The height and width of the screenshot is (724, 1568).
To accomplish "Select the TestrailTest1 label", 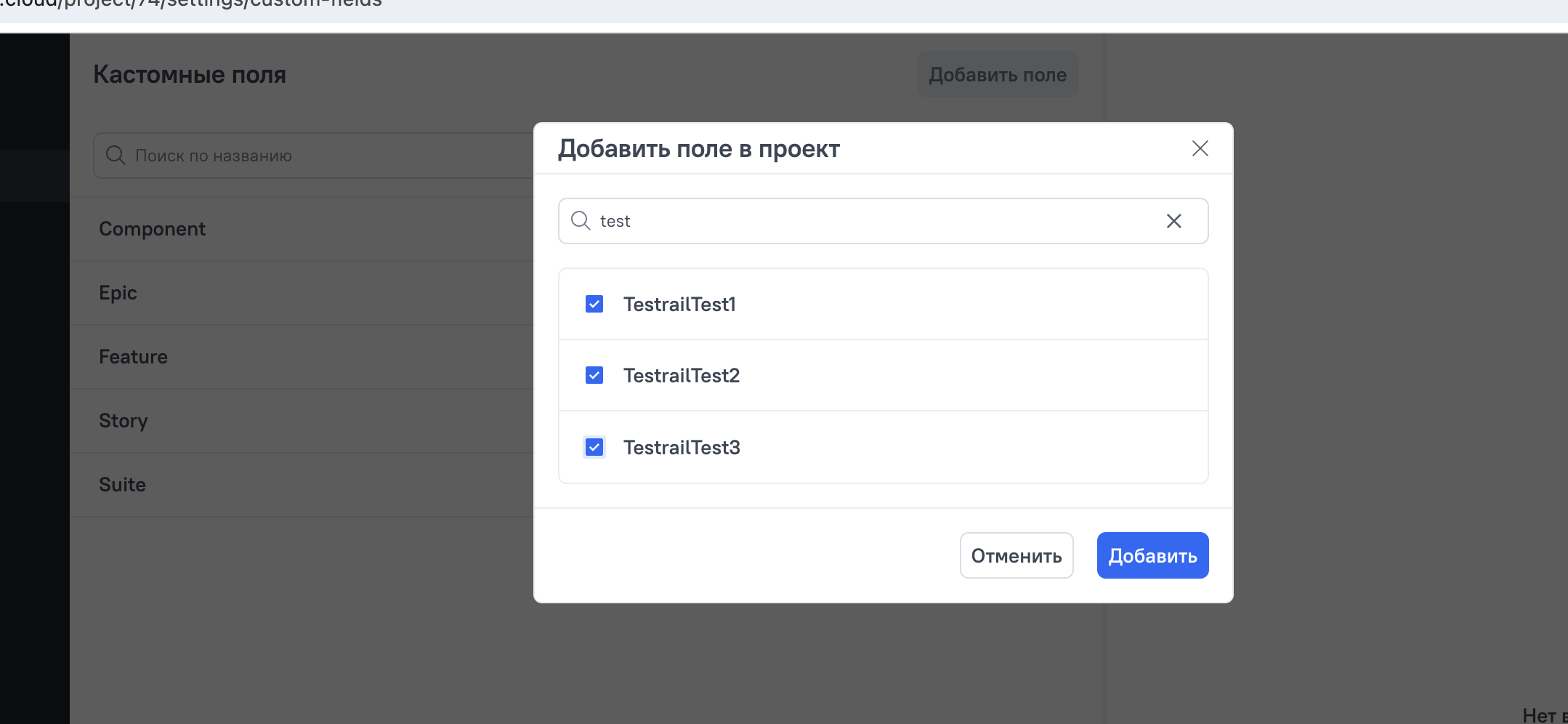I will tap(679, 304).
